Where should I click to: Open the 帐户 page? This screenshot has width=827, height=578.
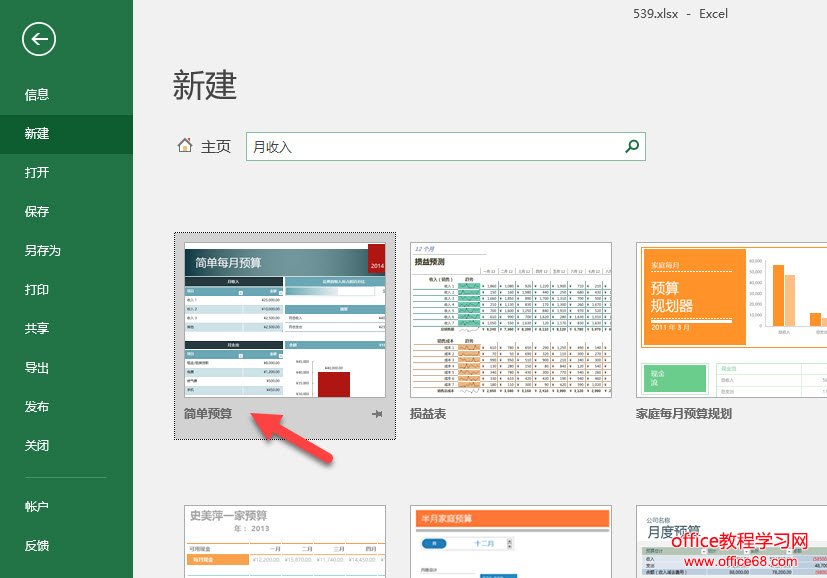(37, 507)
